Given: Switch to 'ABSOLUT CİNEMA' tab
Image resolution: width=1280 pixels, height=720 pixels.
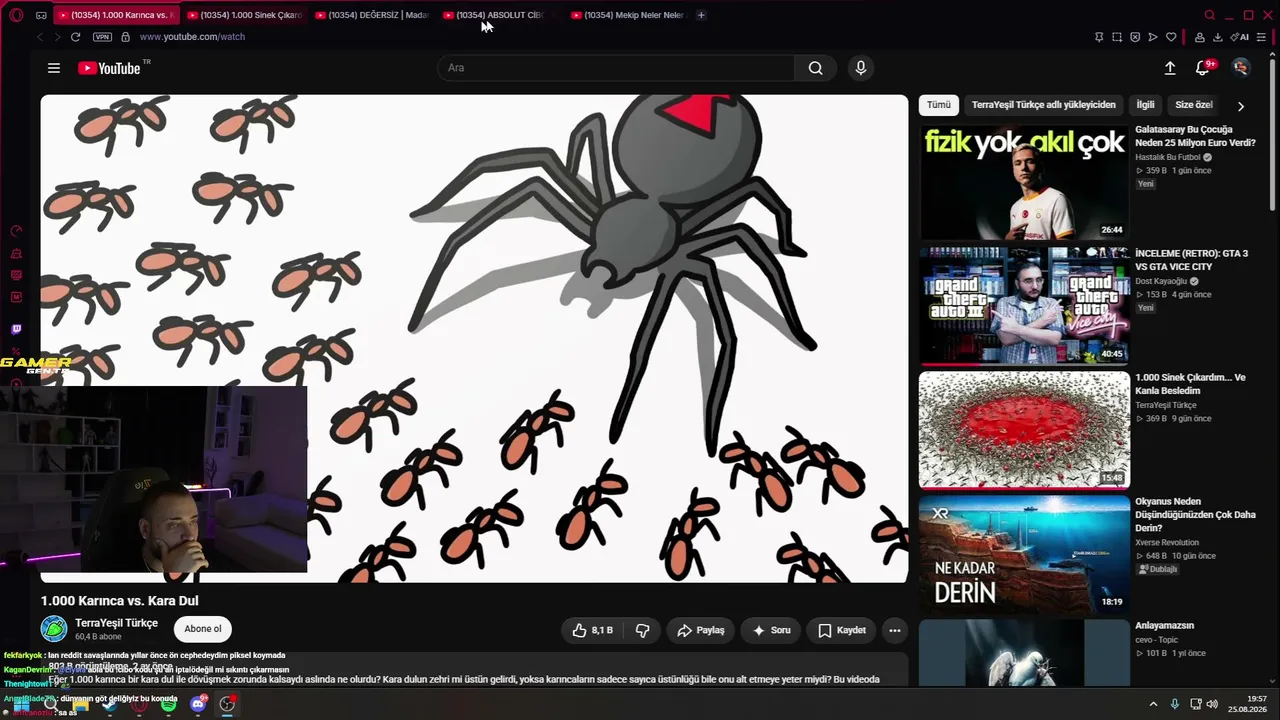Looking at the screenshot, I should pos(500,15).
